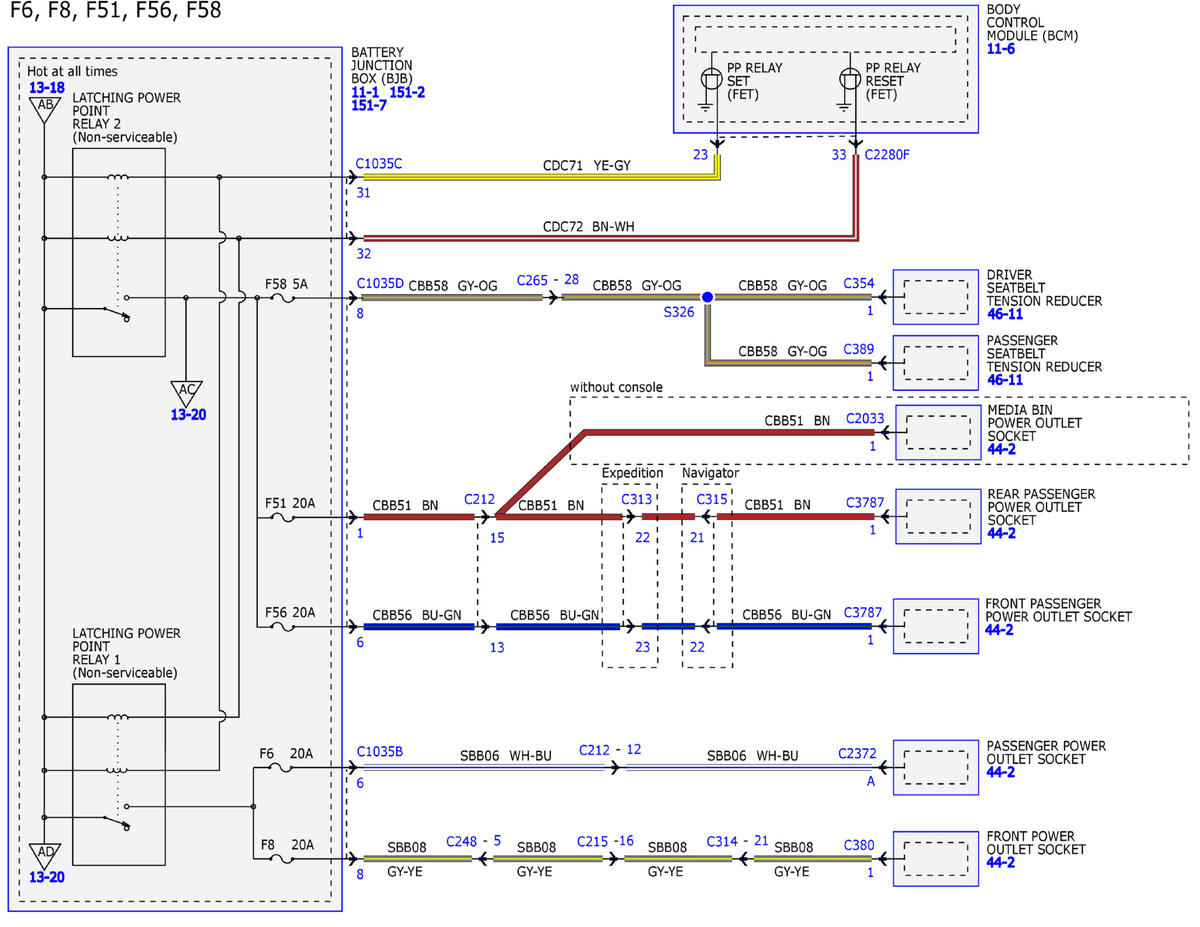Select connector label C2280F
Screen dimensions: 1200x927
(888, 154)
